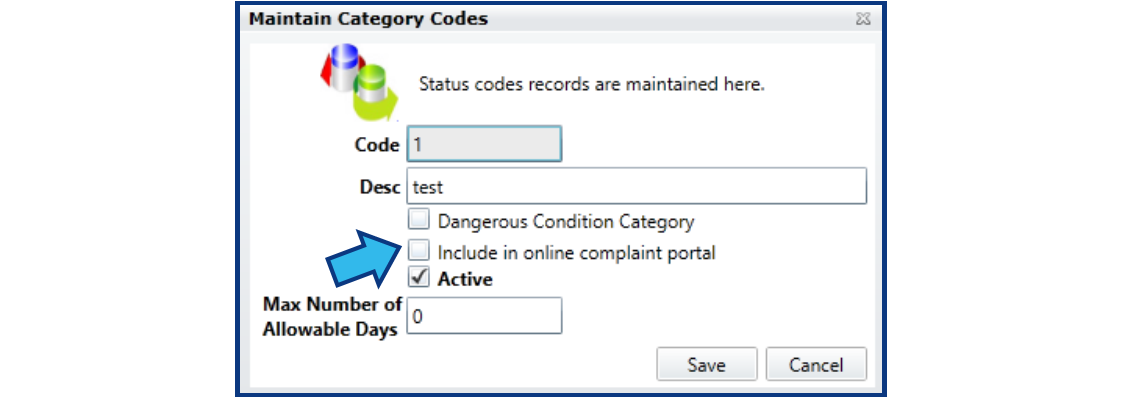This screenshot has width=1124, height=398.
Task: Click the Max Number of Allowable Days label
Action: tap(332, 318)
